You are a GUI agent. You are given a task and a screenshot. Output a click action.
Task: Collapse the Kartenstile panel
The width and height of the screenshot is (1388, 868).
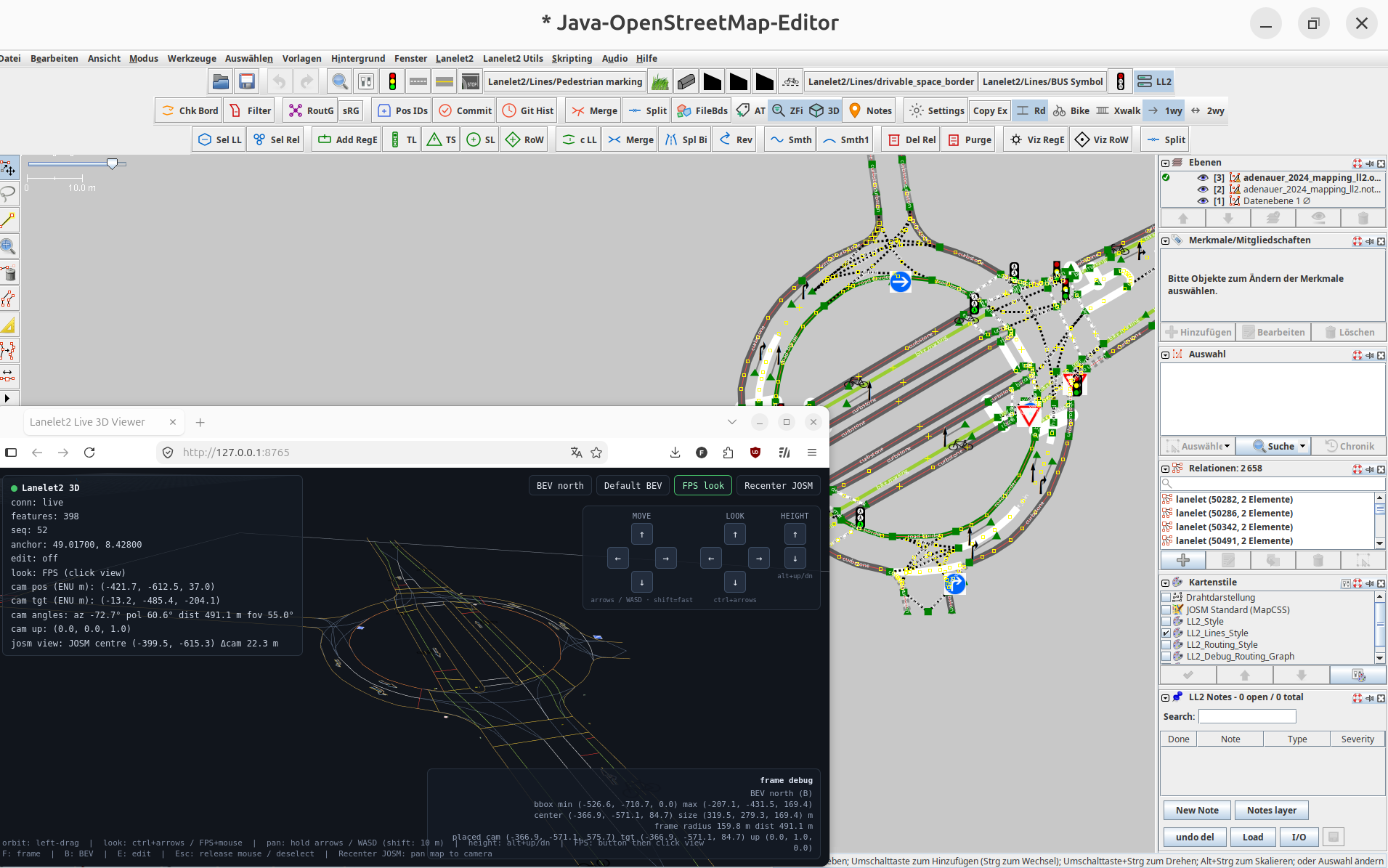click(x=1165, y=583)
